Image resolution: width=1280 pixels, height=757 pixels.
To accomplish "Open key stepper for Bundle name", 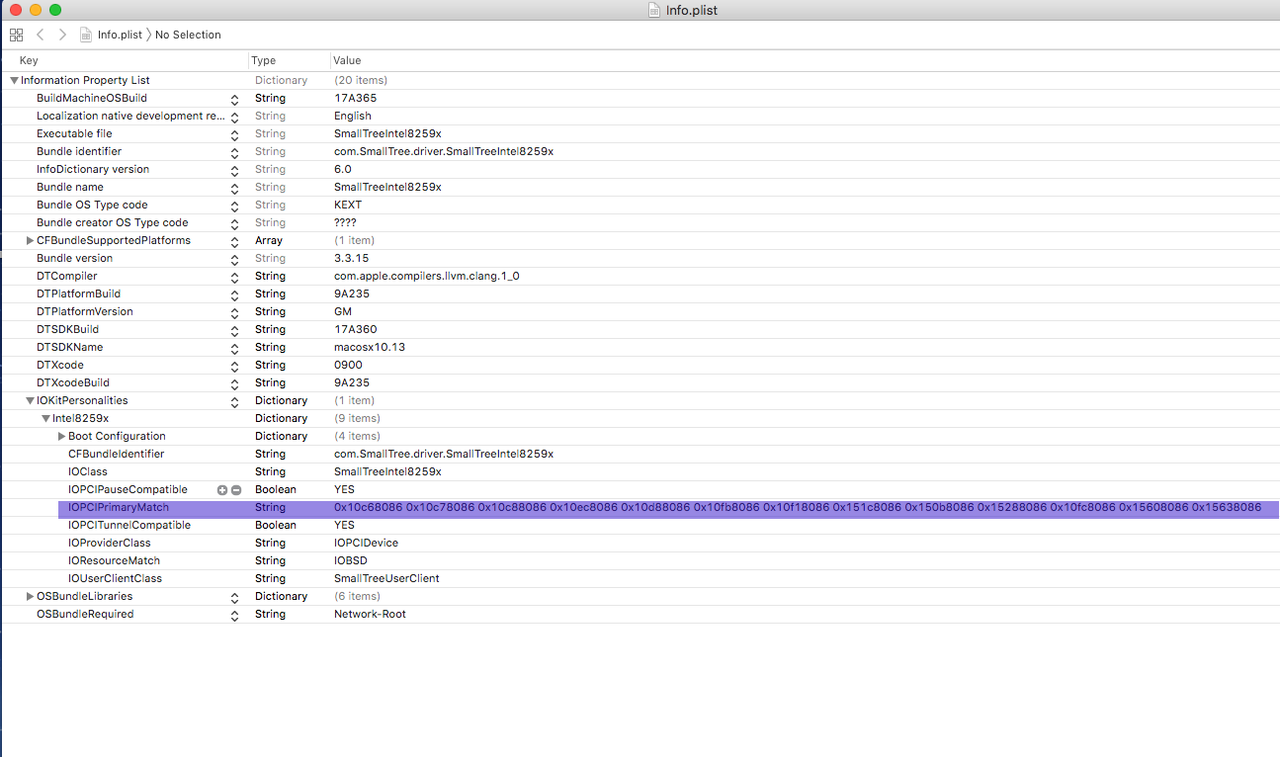I will 234,188.
